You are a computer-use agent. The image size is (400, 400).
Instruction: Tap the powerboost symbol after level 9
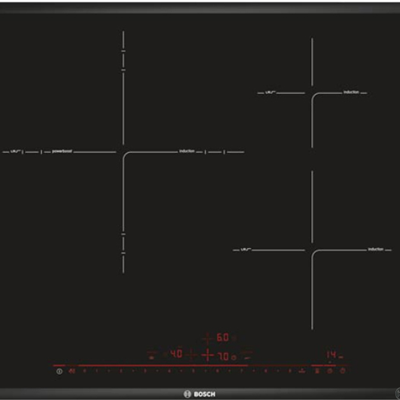pos(302,371)
